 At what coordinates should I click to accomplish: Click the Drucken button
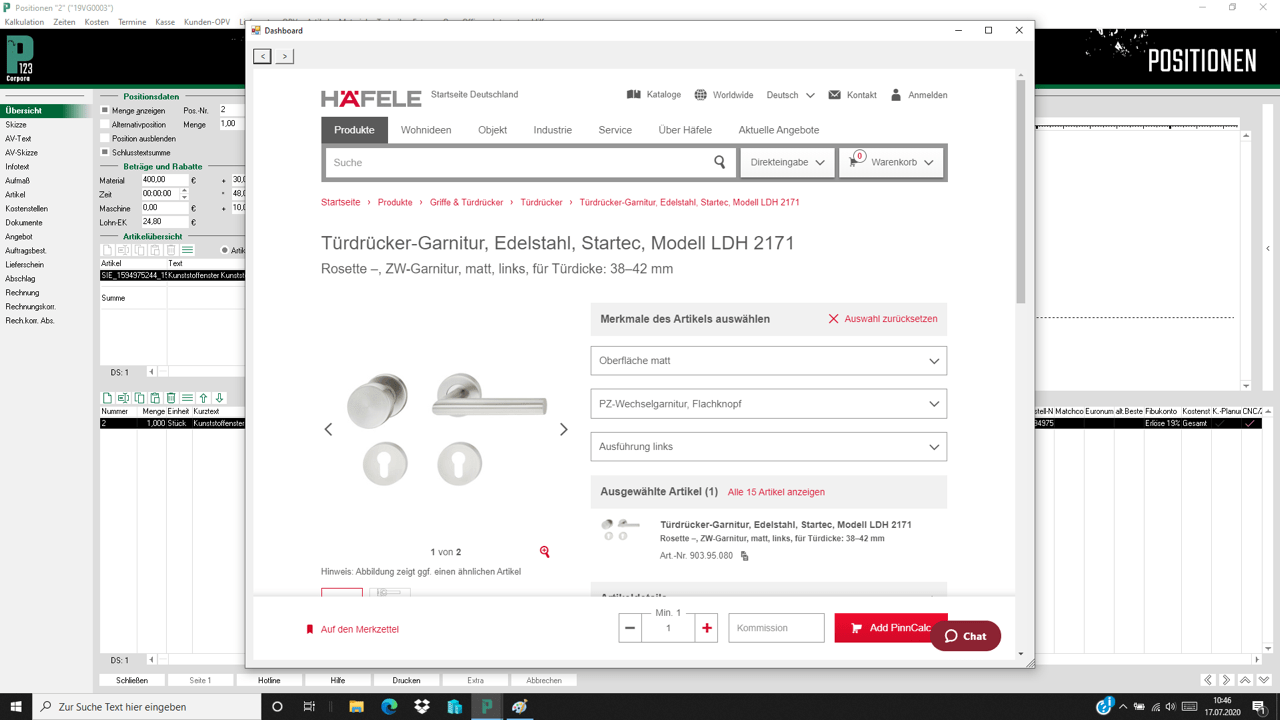coord(406,680)
